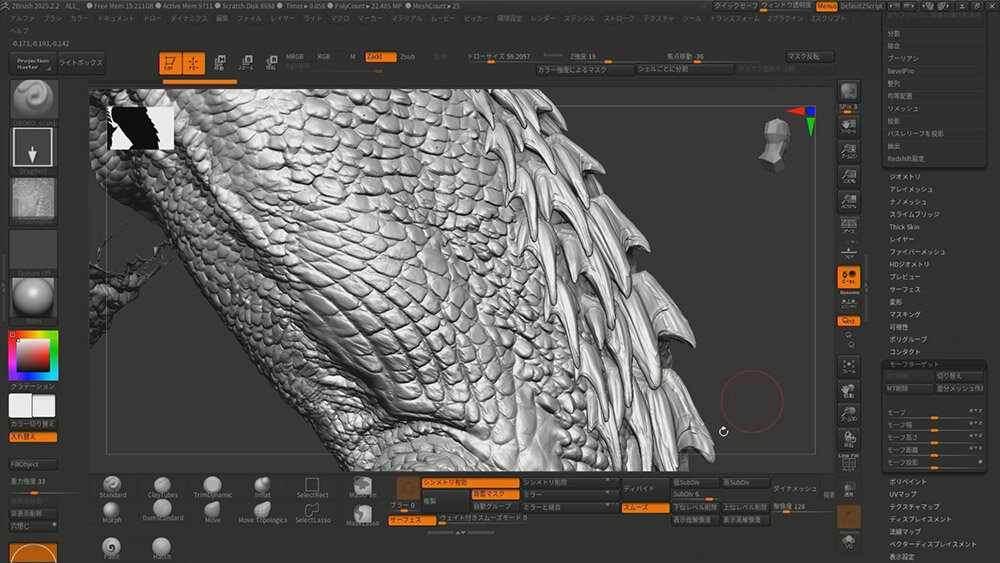Toggle Zadd mode
This screenshot has height=563, width=1000.
pyautogui.click(x=381, y=57)
